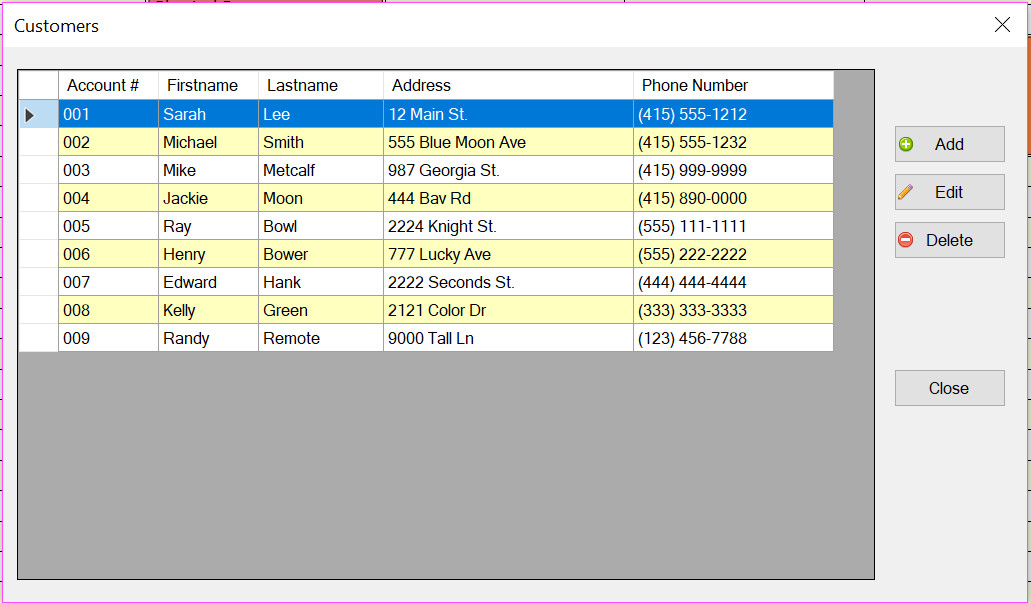1031x603 pixels.
Task: Select account cell 005
Action: pyautogui.click(x=108, y=226)
